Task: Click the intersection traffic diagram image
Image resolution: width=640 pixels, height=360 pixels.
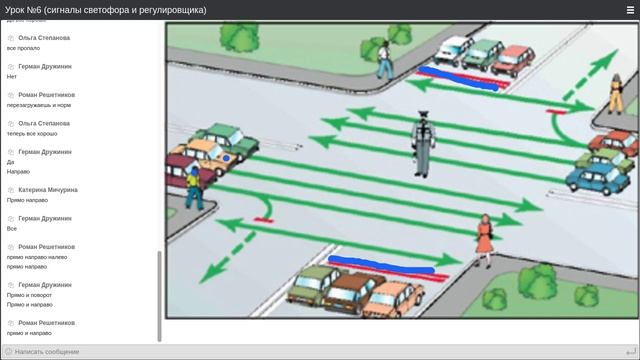Action: coord(402,170)
